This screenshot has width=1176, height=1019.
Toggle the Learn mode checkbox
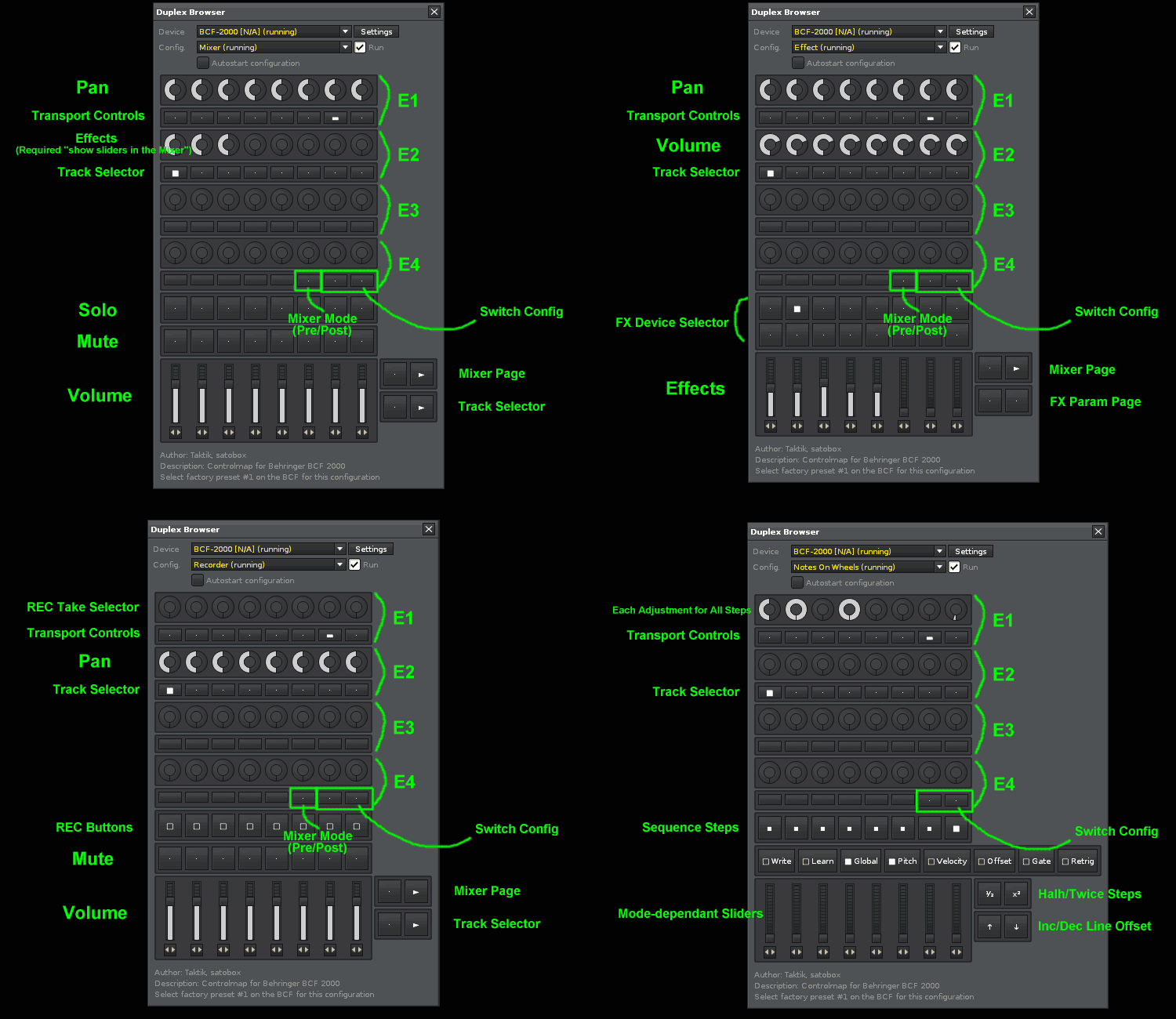click(x=818, y=861)
